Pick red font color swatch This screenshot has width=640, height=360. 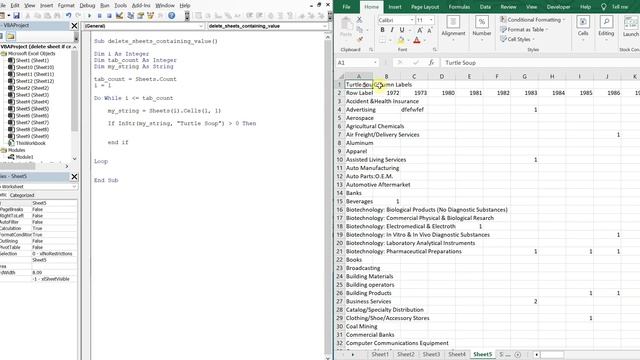417,40
